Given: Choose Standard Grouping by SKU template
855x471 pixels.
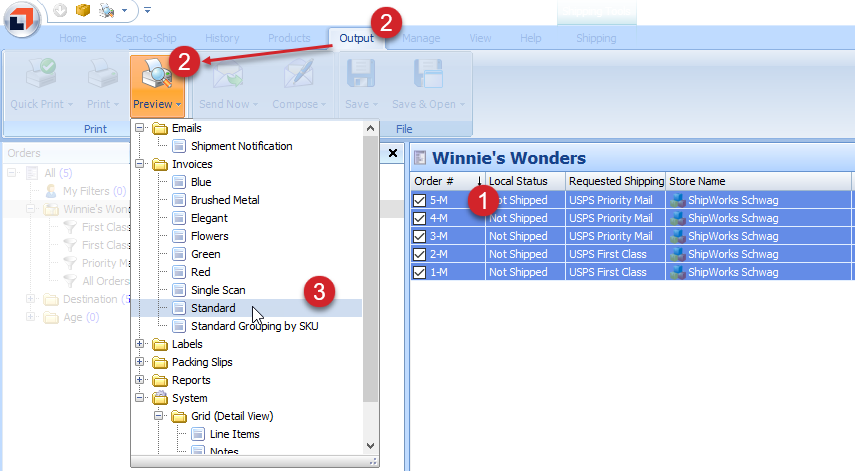Looking at the screenshot, I should click(254, 326).
